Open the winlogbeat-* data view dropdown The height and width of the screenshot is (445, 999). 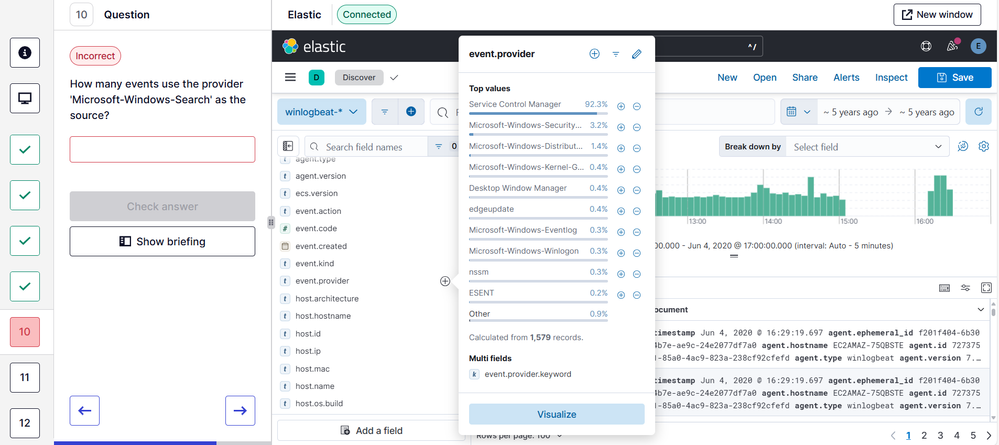click(x=322, y=112)
